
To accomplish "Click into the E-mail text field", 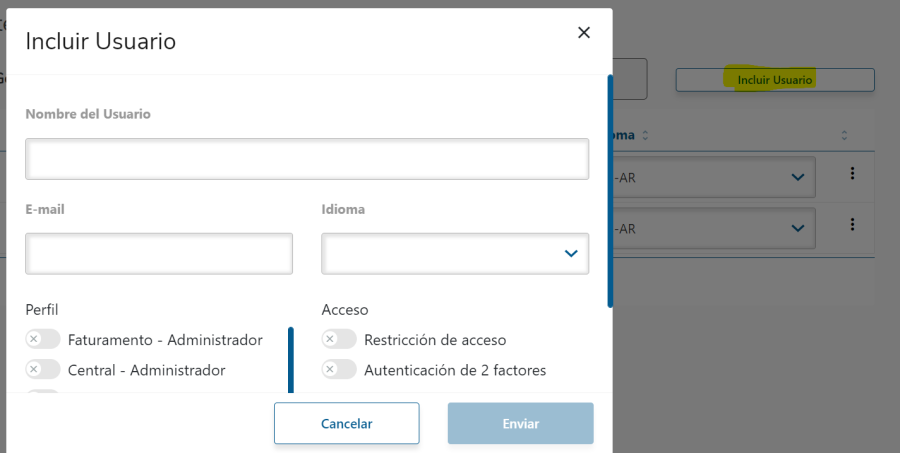I will point(159,254).
